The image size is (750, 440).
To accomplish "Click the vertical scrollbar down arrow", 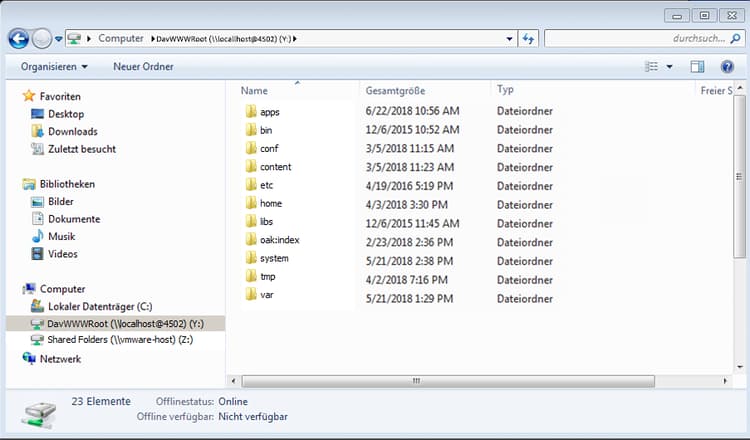I will [740, 367].
